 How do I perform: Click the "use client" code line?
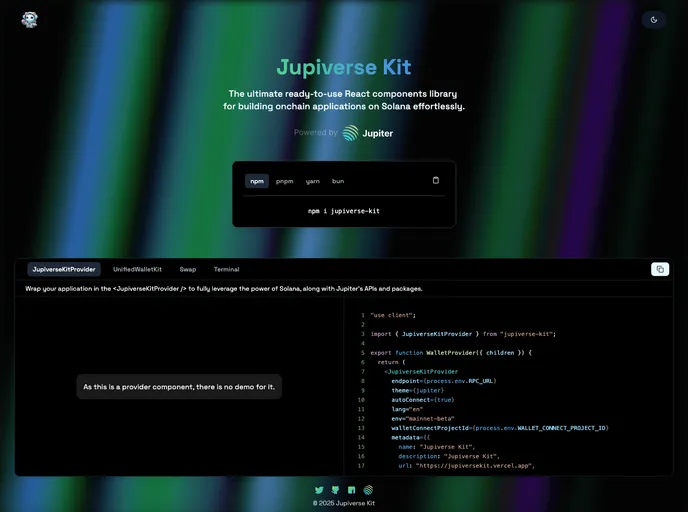point(393,315)
